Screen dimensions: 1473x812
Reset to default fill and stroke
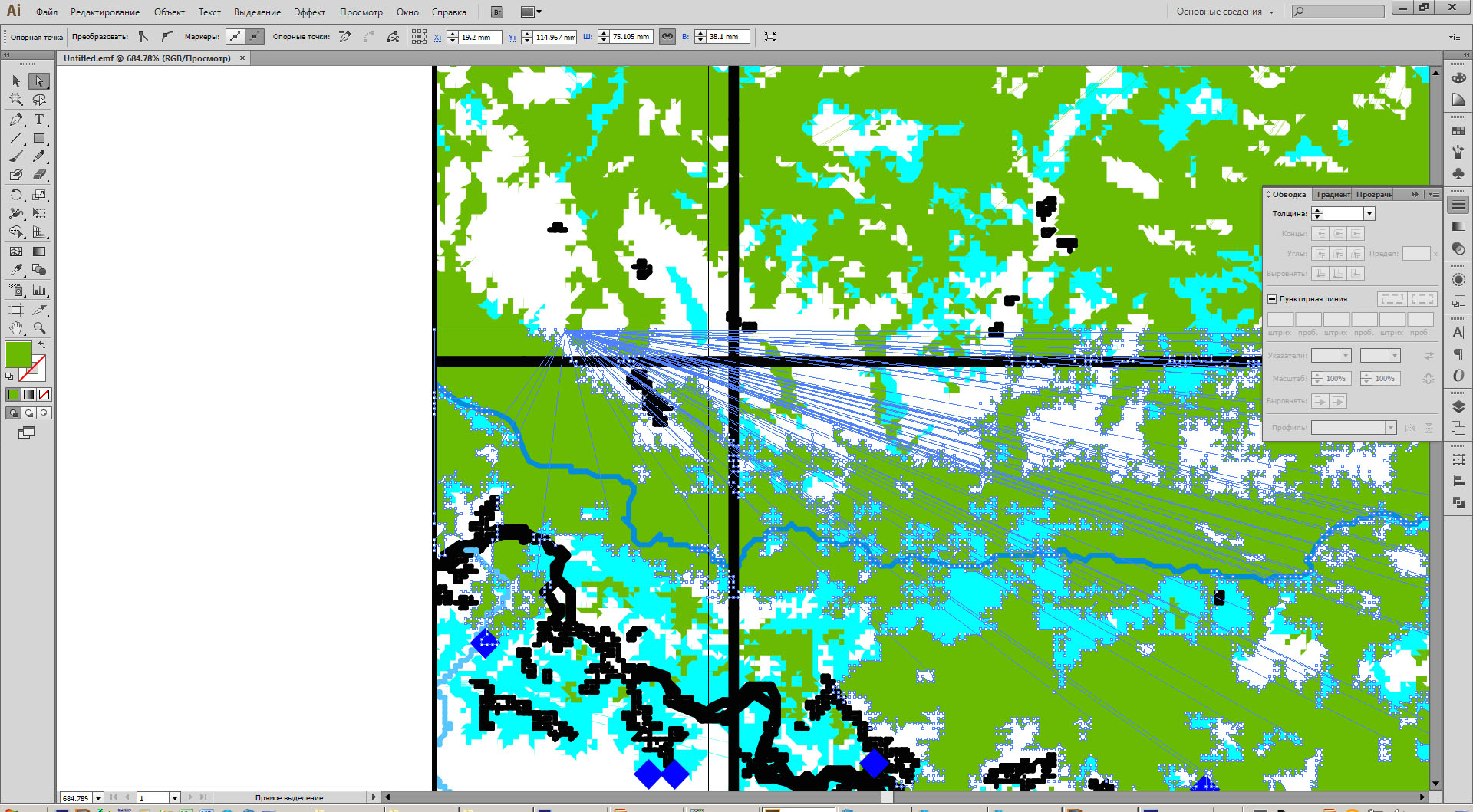[9, 376]
